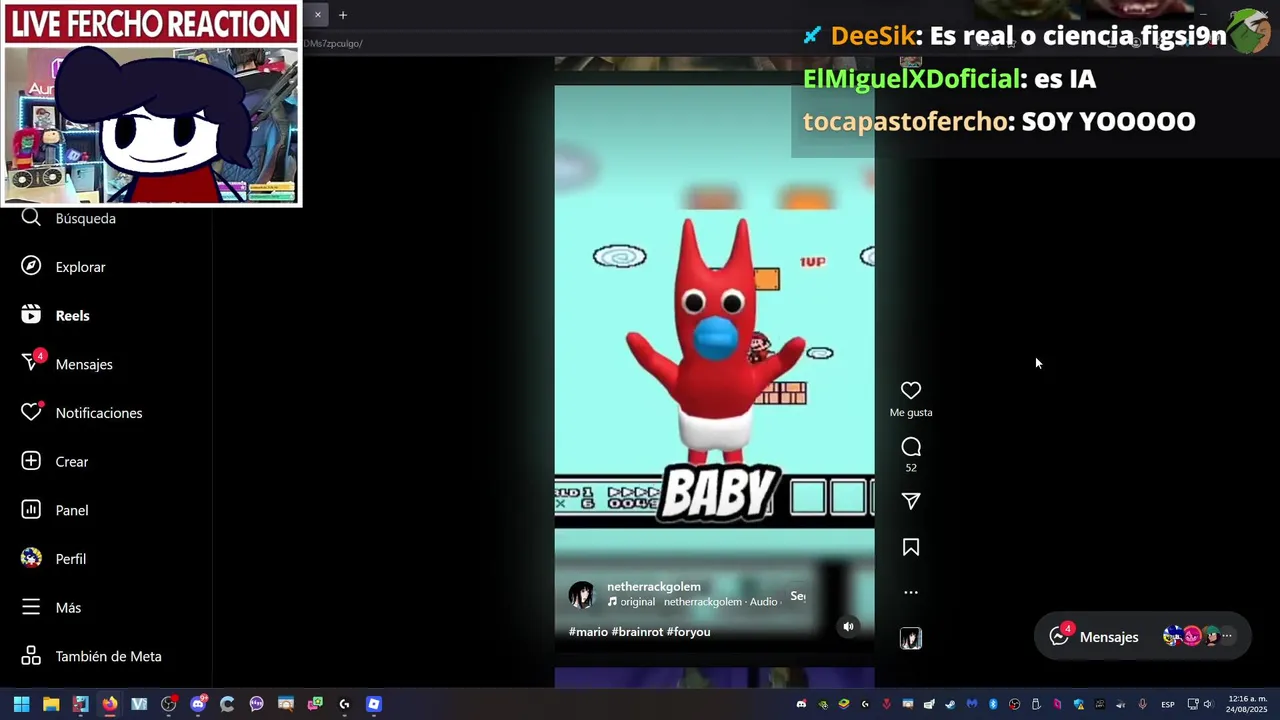Follow netherrackgolem with Seguir button
The image size is (1280, 720).
coord(798,596)
